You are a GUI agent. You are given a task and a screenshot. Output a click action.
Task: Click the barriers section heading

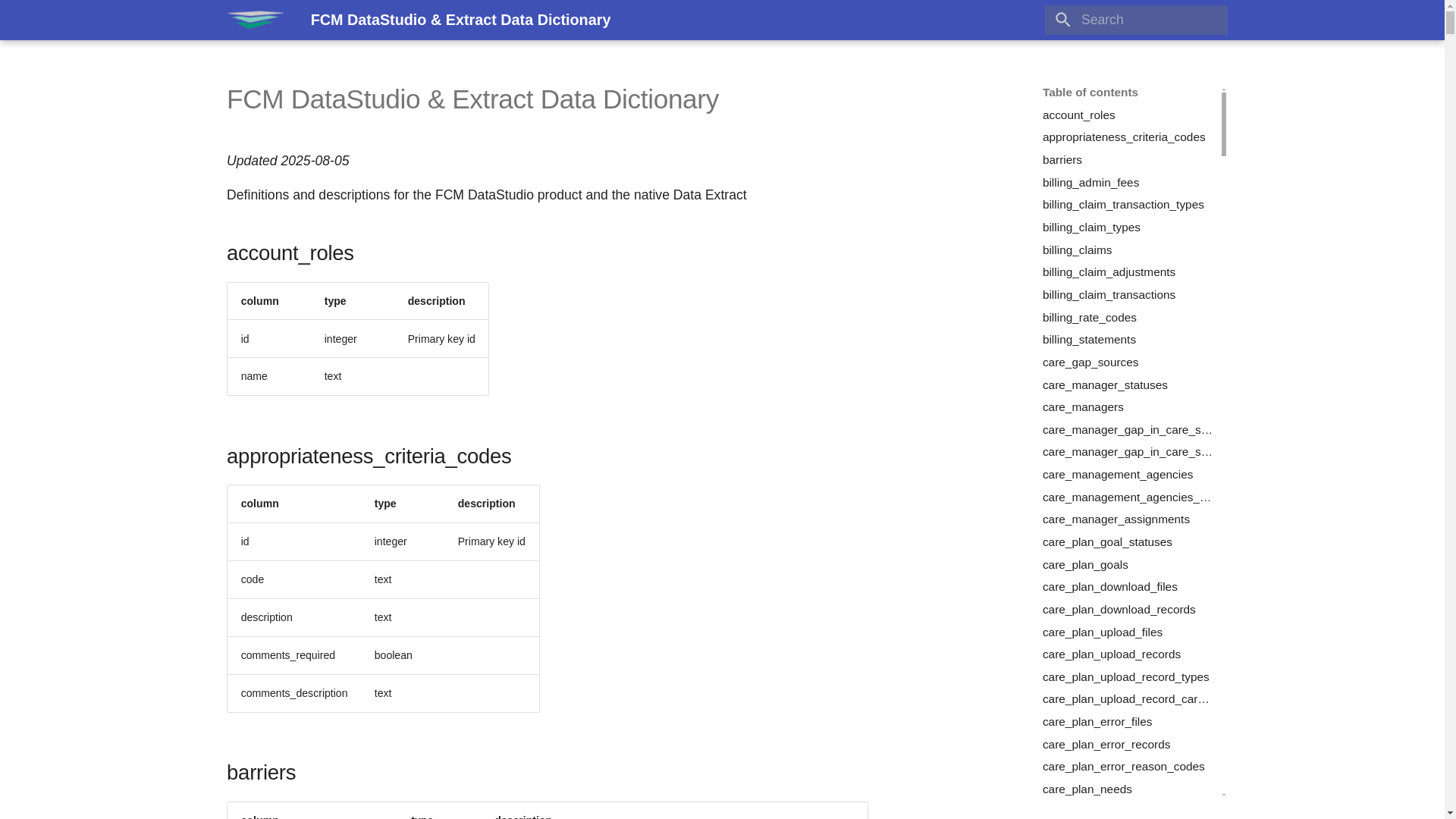tap(261, 773)
